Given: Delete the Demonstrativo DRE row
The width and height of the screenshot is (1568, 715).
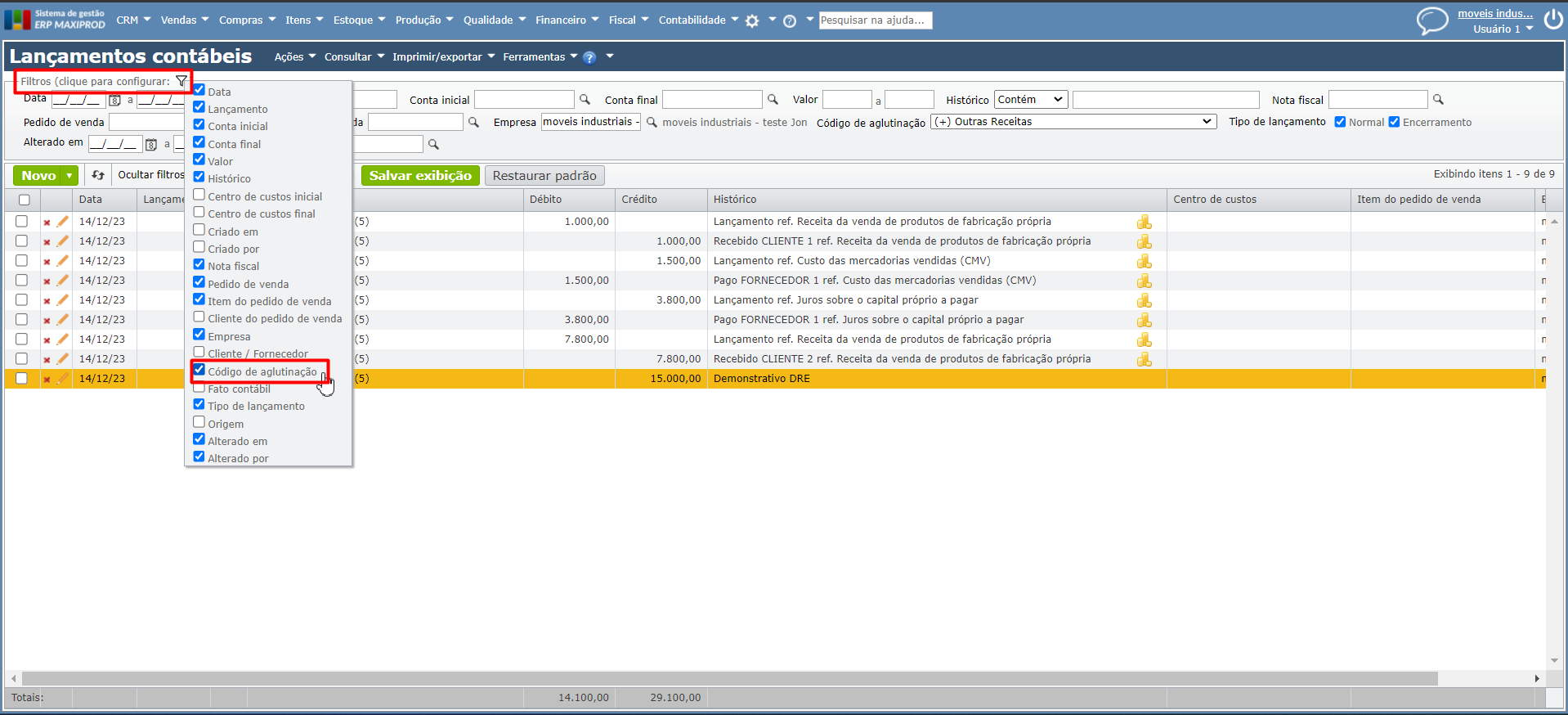Looking at the screenshot, I should [x=47, y=380].
